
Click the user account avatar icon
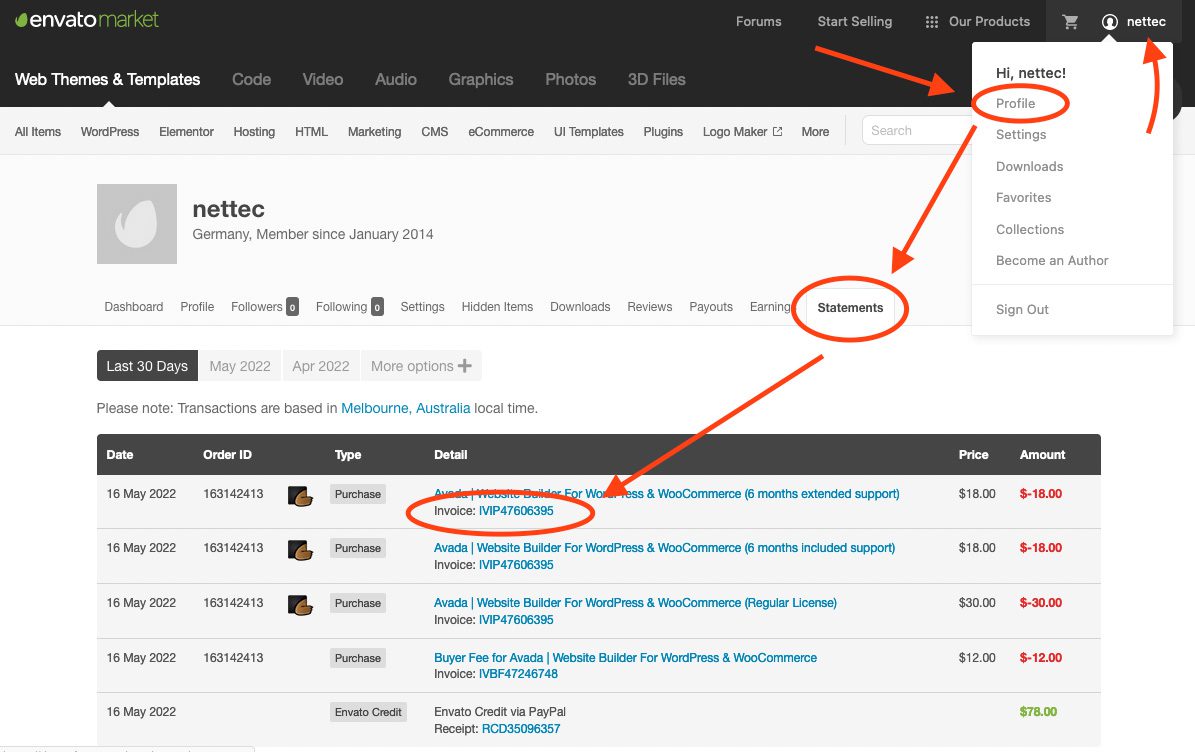1110,22
